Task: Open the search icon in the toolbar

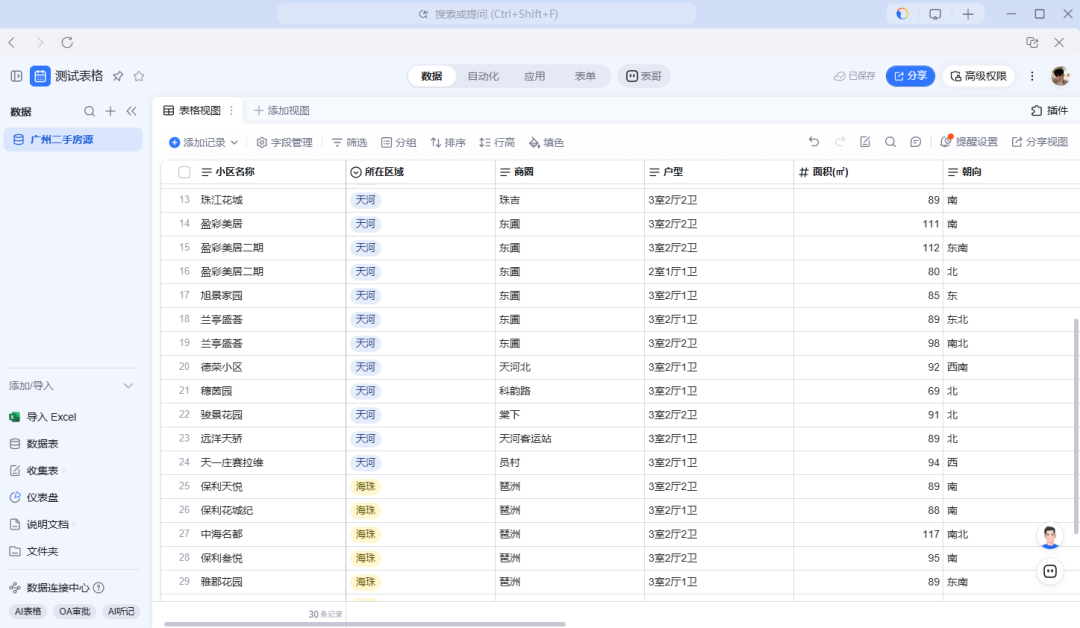Action: click(x=890, y=141)
